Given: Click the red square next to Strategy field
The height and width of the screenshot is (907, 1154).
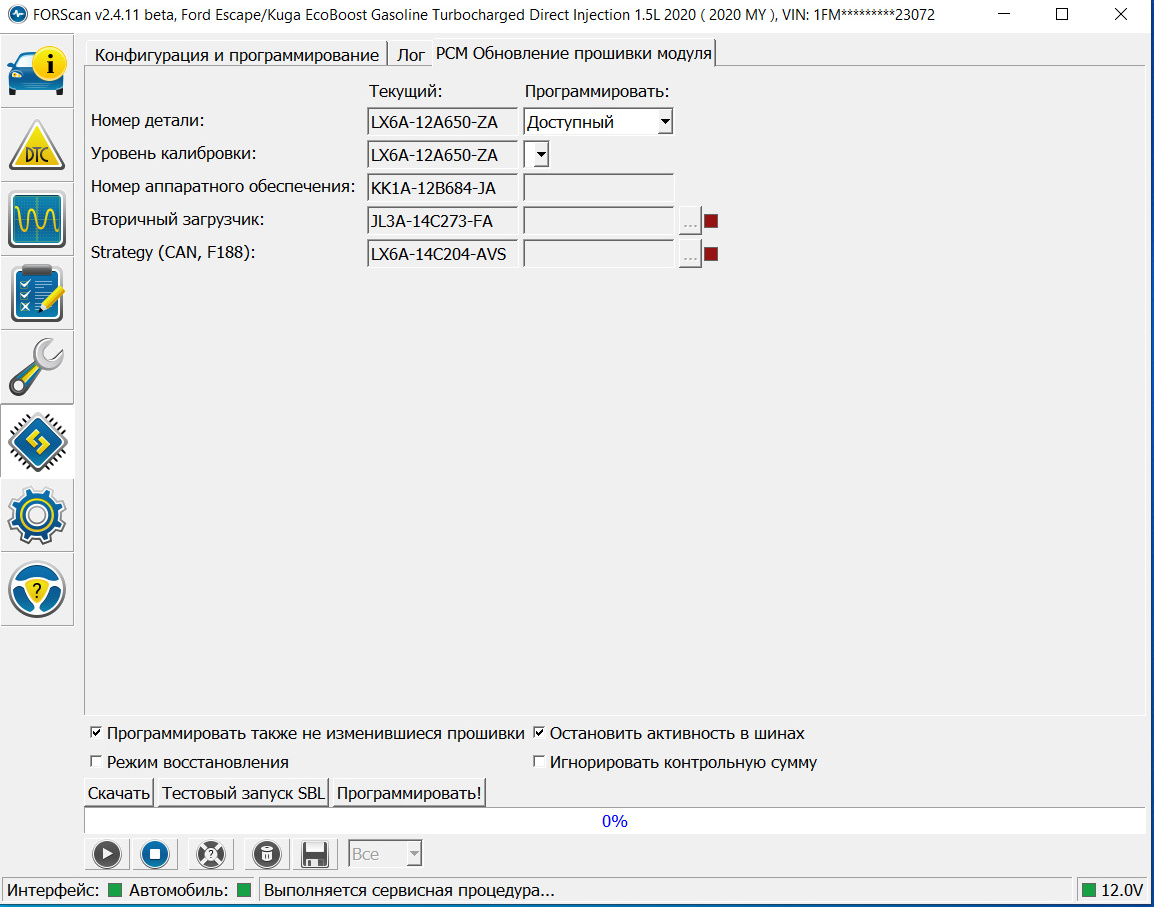Looking at the screenshot, I should click(x=711, y=254).
